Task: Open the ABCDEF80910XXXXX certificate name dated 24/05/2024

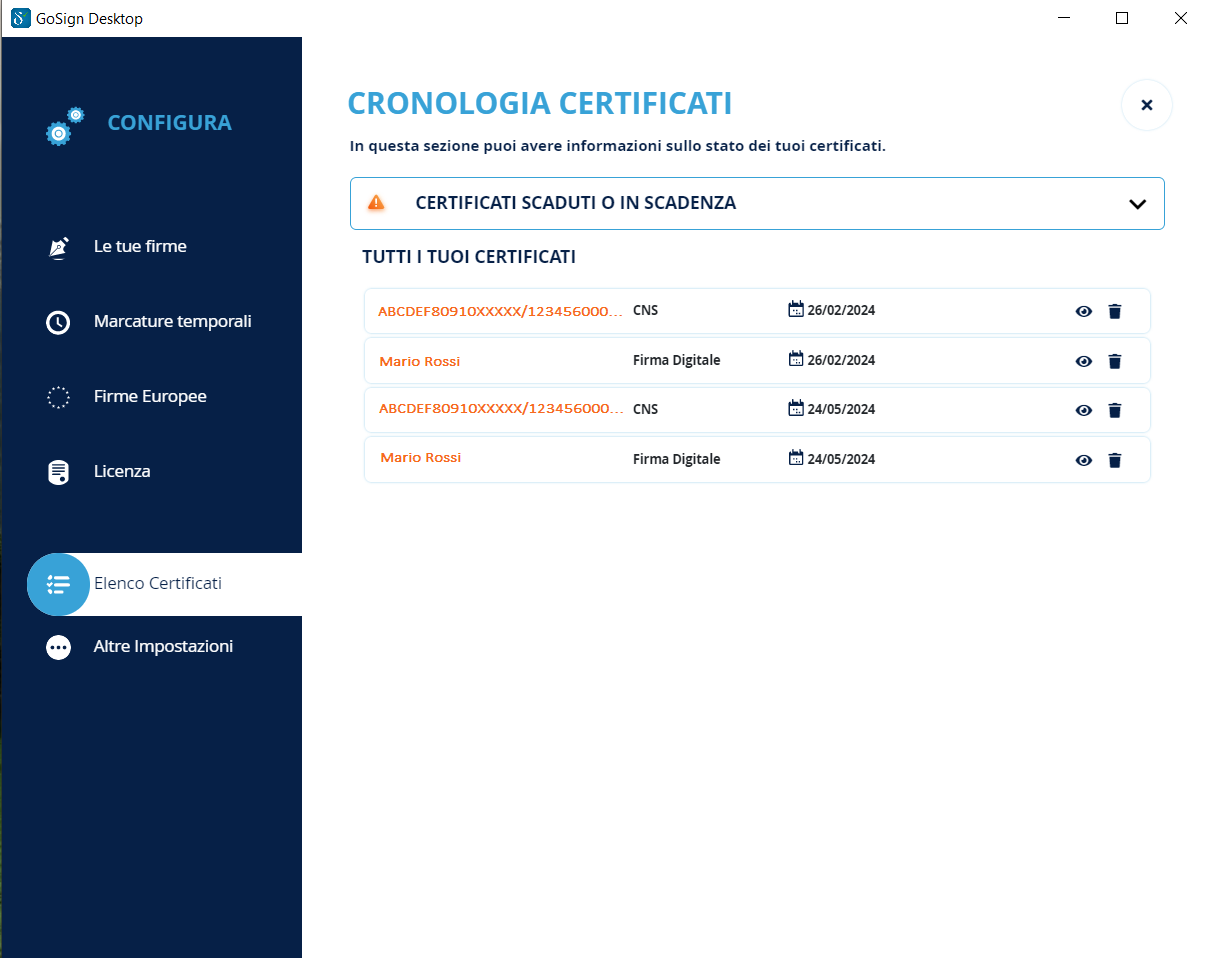Action: click(501, 409)
